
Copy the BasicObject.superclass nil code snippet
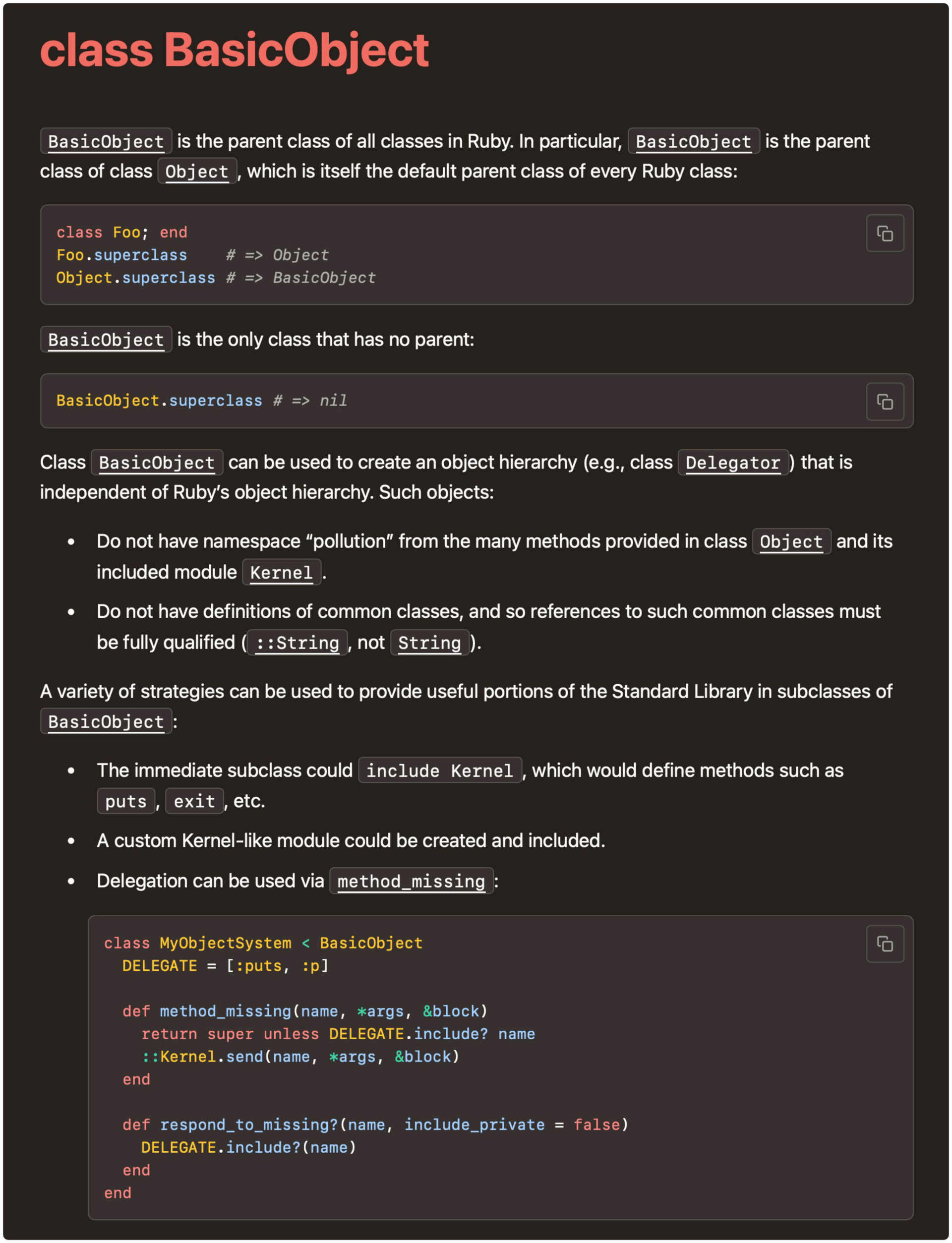coord(885,402)
